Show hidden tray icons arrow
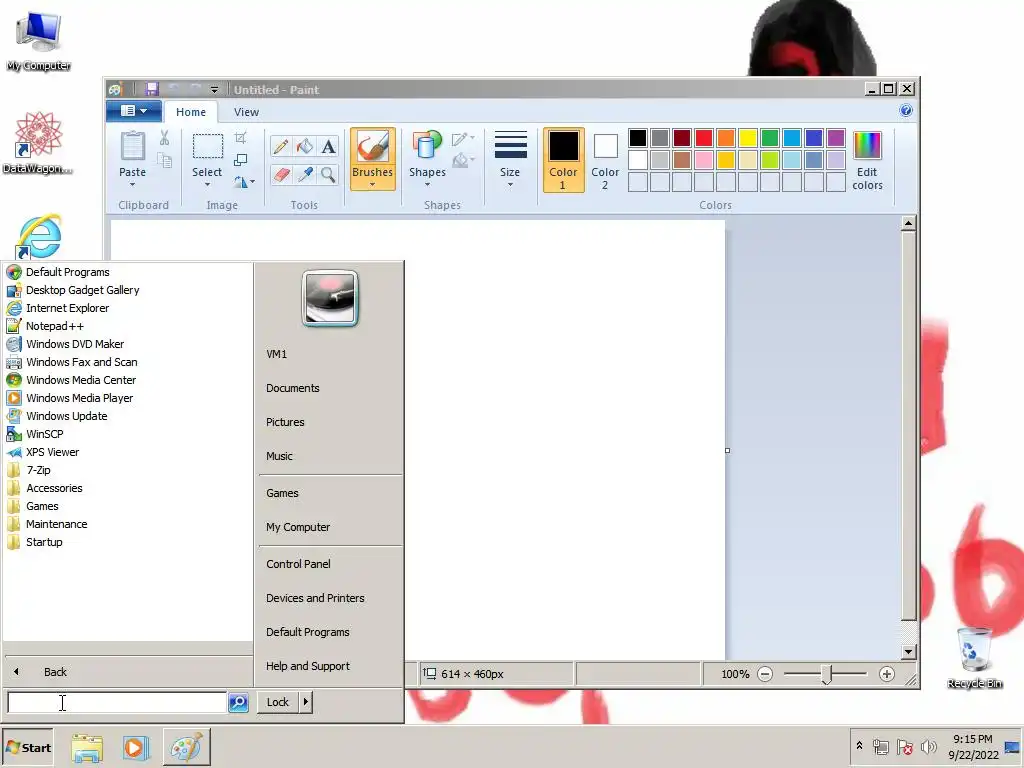The width and height of the screenshot is (1024, 768). click(x=859, y=746)
